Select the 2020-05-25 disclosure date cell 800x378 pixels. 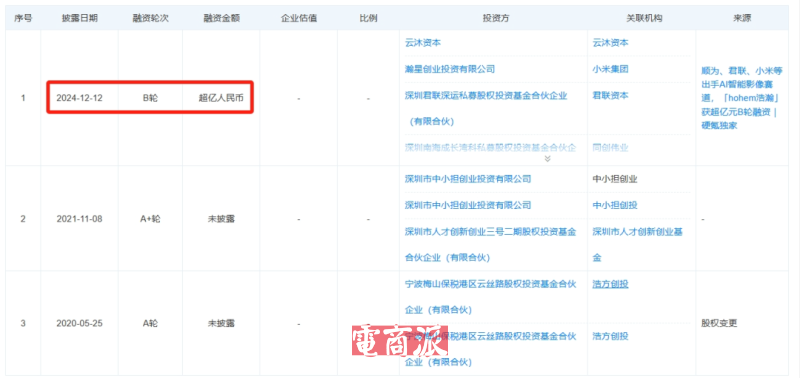(79, 323)
